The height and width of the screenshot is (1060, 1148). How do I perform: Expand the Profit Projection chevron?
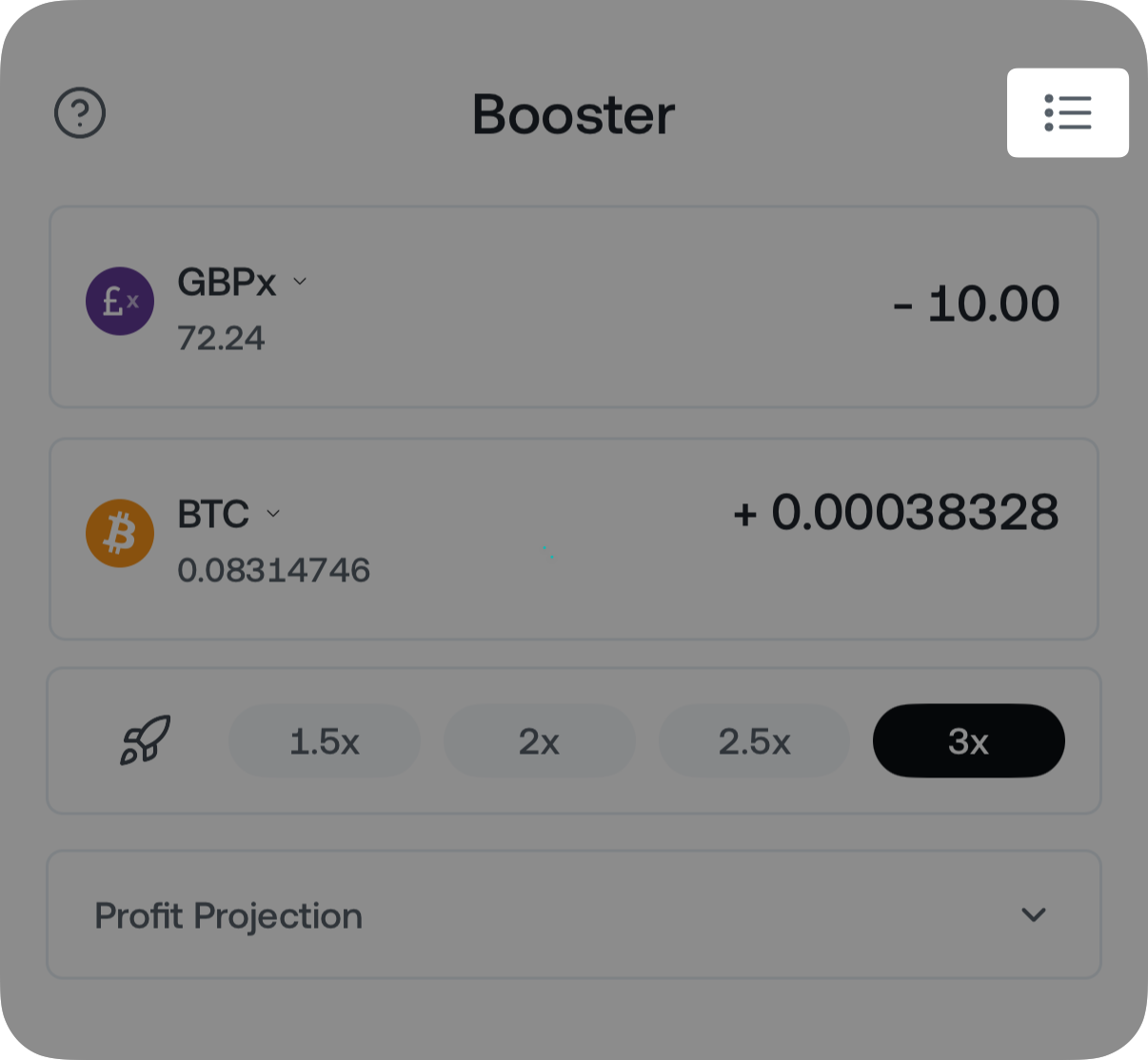1033,915
